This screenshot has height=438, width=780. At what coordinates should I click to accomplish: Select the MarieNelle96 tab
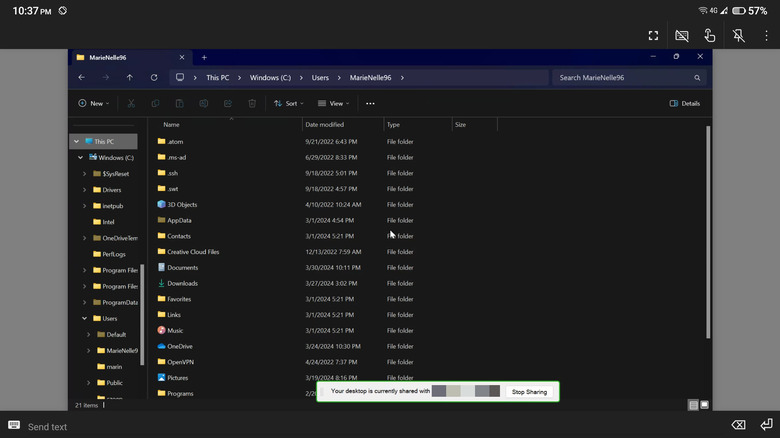(x=110, y=57)
